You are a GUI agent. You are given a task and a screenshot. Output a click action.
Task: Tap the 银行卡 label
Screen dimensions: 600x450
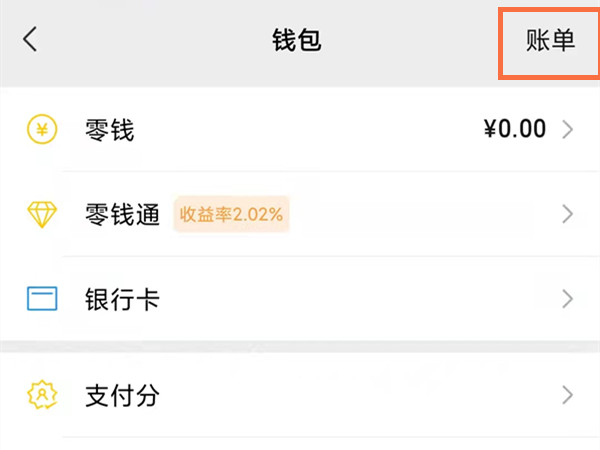pos(123,299)
